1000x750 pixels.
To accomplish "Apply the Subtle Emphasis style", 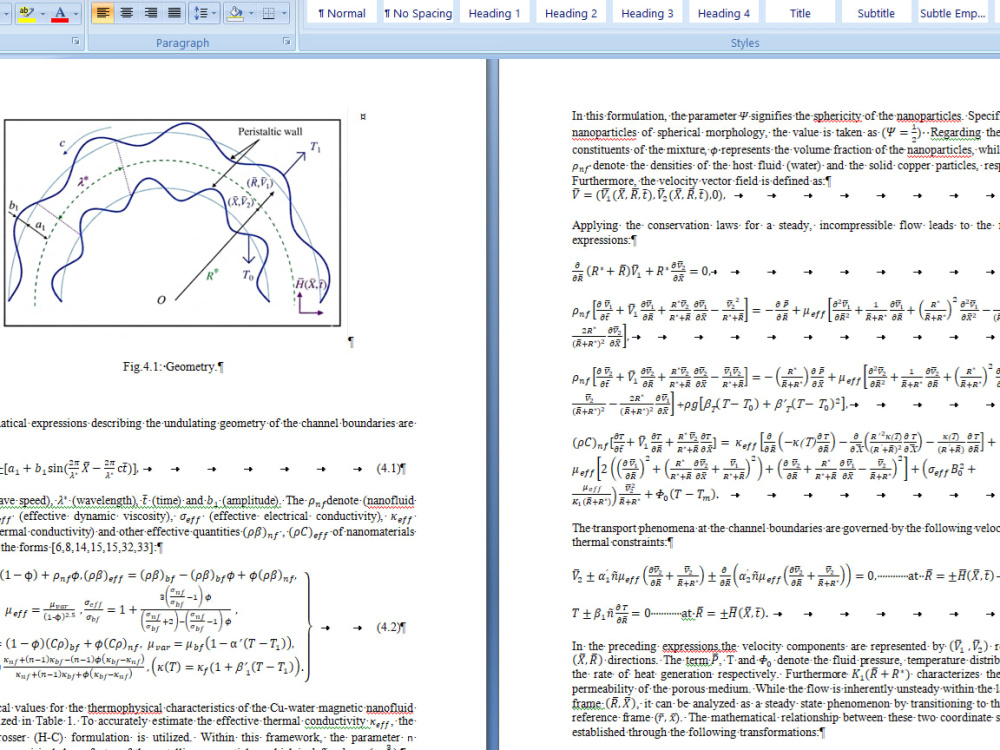I will click(x=952, y=13).
